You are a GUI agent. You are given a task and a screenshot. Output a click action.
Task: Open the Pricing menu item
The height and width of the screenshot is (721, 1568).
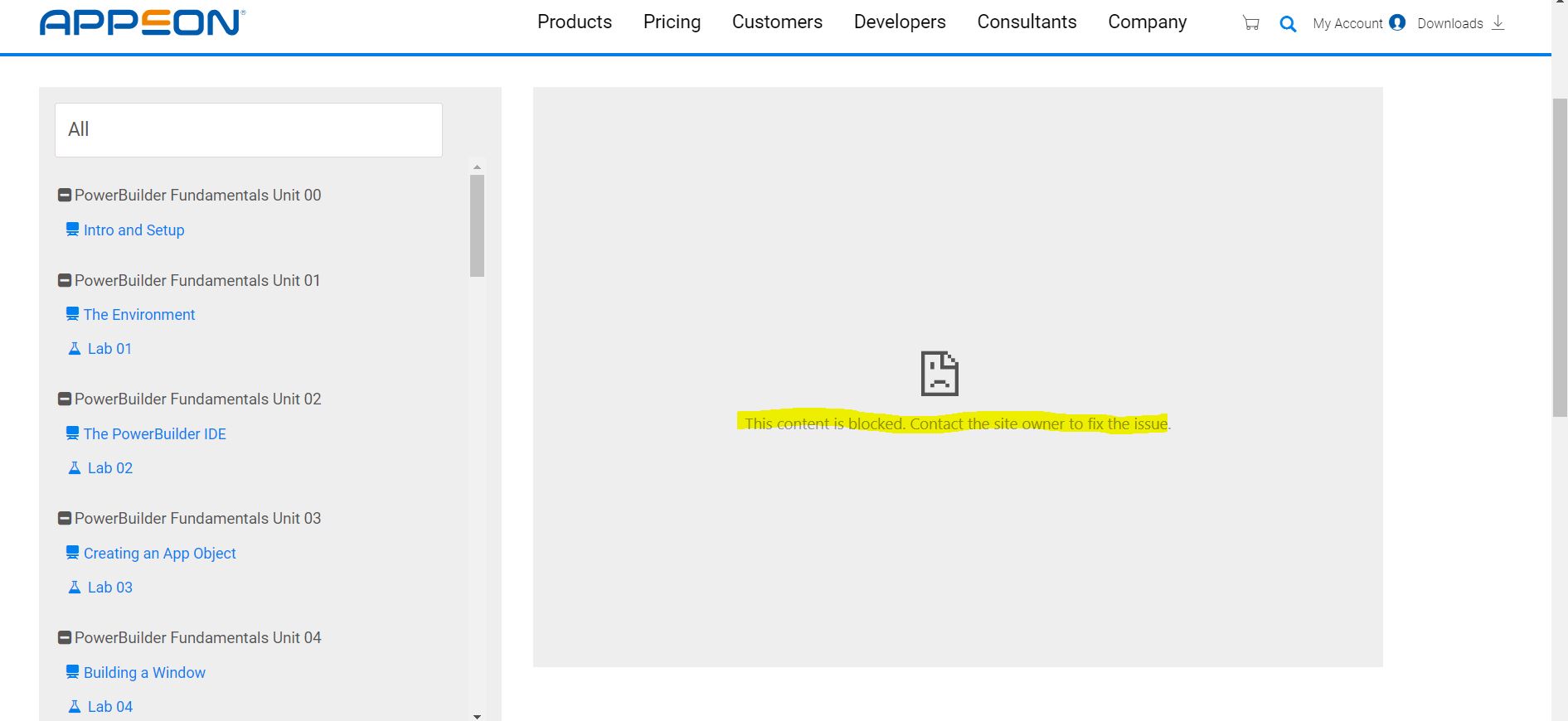(x=672, y=22)
